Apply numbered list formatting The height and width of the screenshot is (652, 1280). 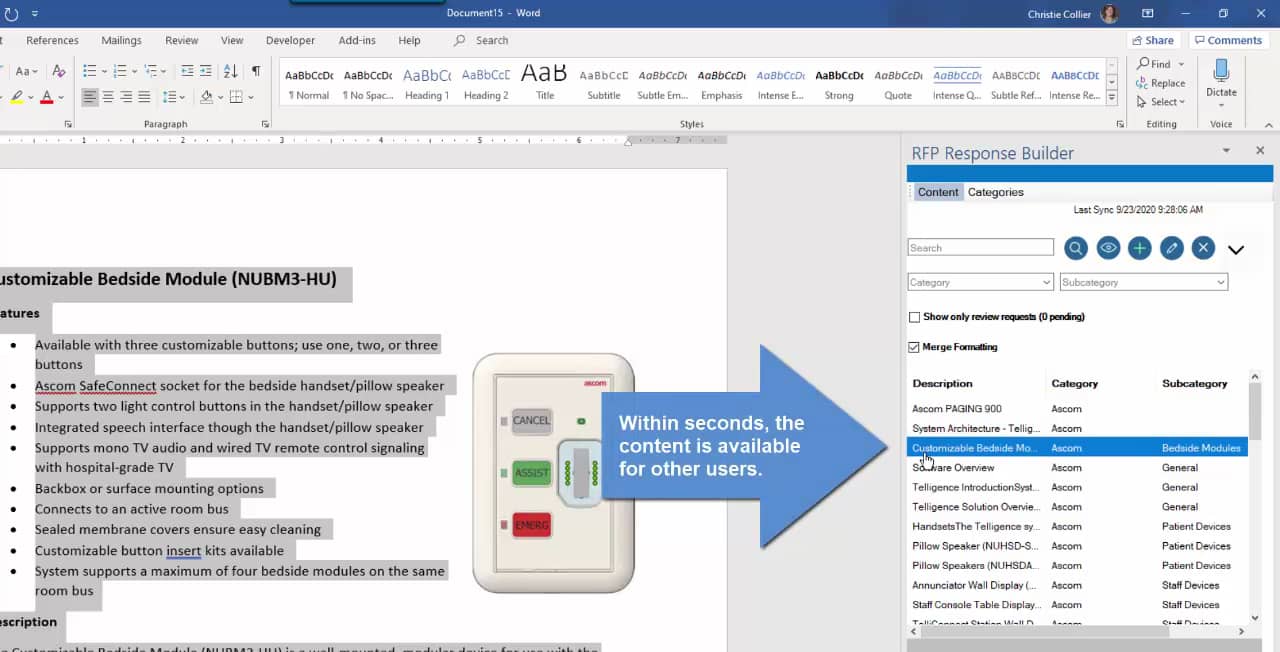click(x=119, y=71)
